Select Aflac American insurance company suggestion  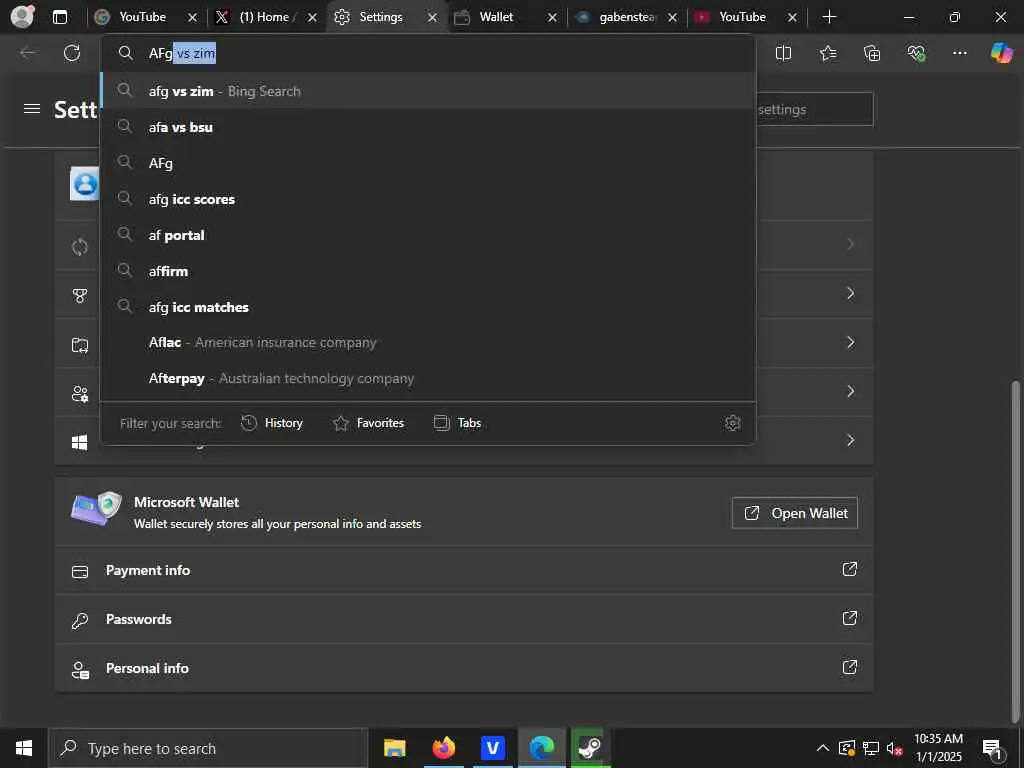pyautogui.click(x=428, y=342)
